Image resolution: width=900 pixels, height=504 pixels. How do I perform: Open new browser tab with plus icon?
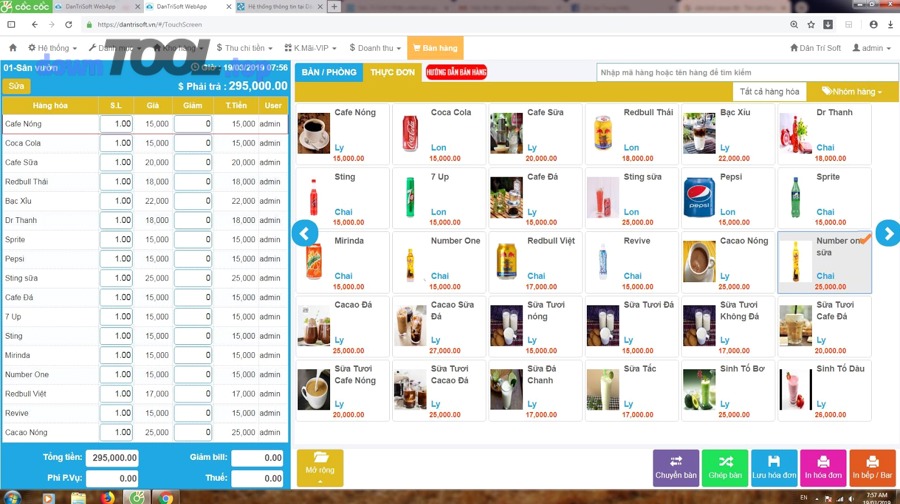click(334, 7)
